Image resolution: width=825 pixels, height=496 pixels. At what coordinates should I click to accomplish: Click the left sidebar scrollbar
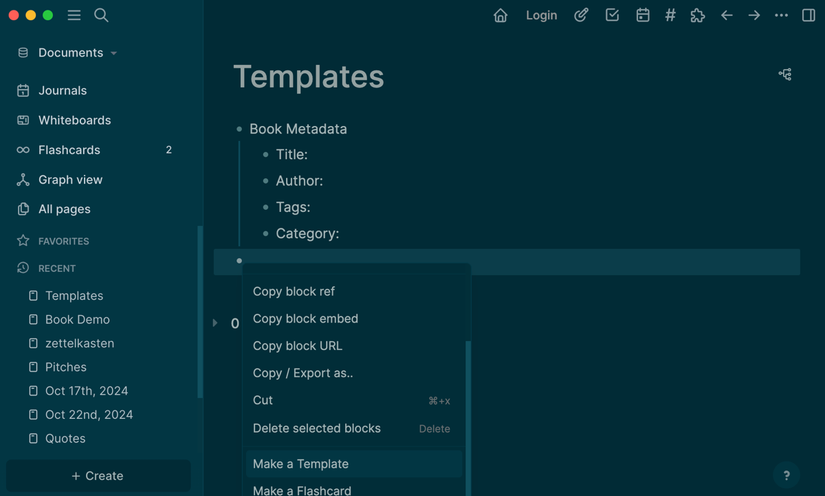pos(199,312)
